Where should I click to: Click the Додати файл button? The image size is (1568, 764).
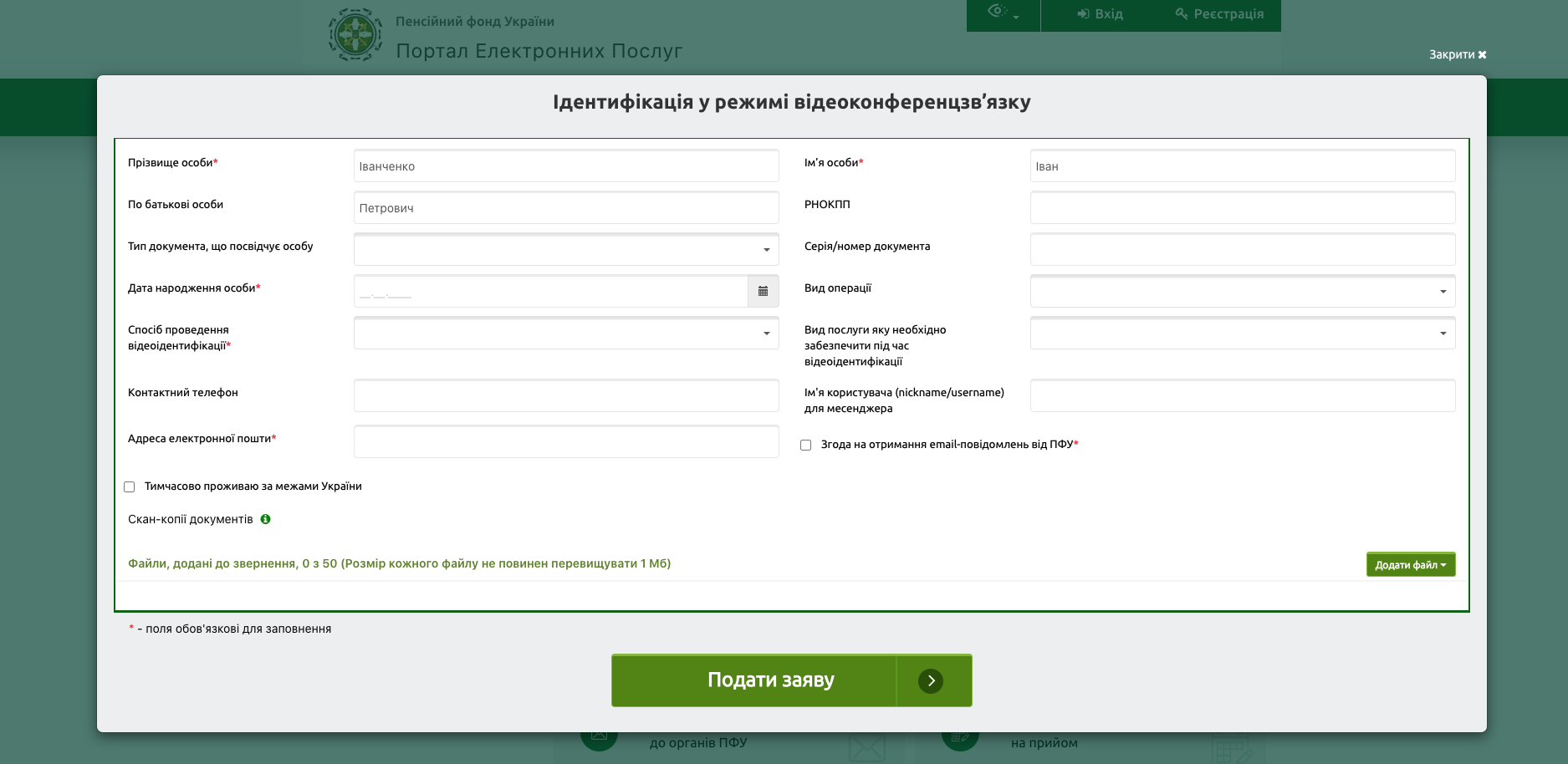click(x=1410, y=565)
